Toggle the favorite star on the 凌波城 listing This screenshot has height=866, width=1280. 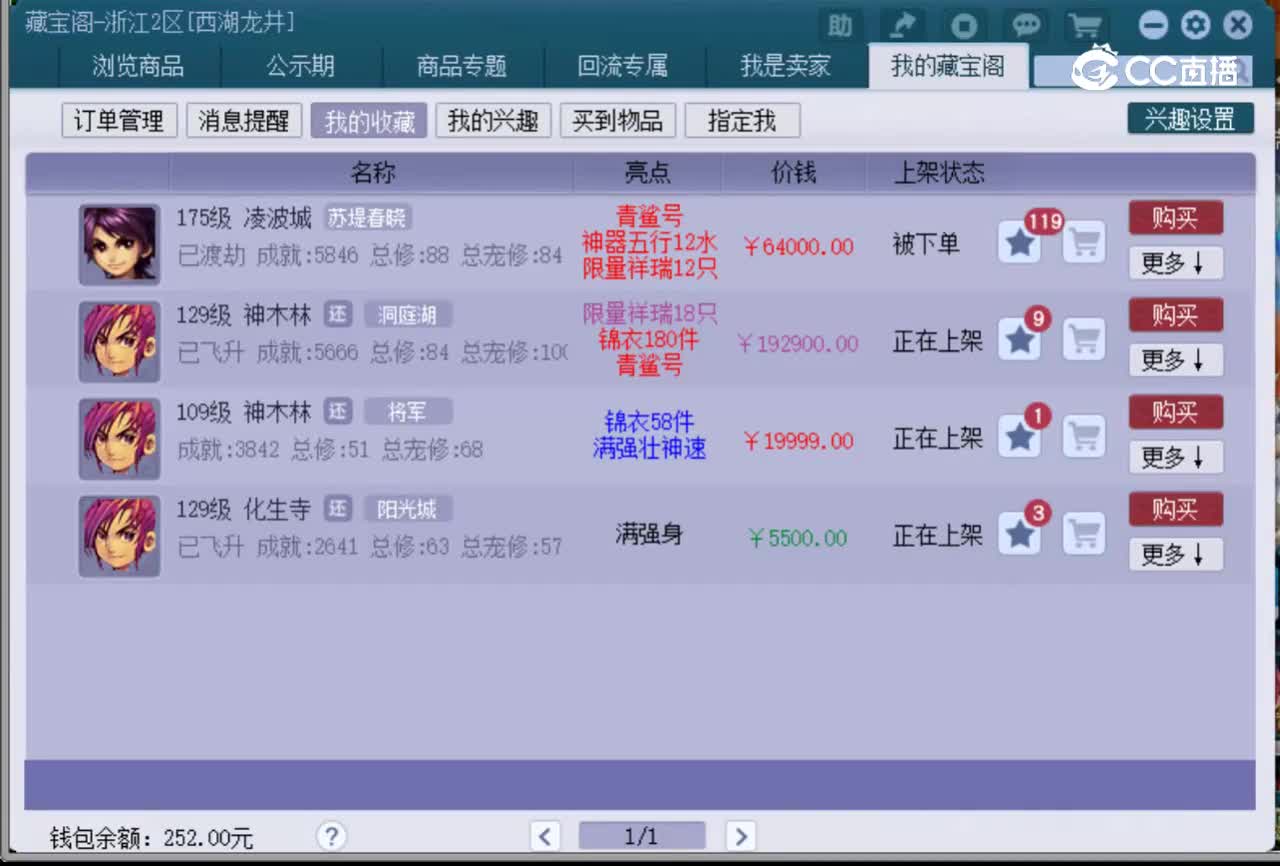(1019, 241)
